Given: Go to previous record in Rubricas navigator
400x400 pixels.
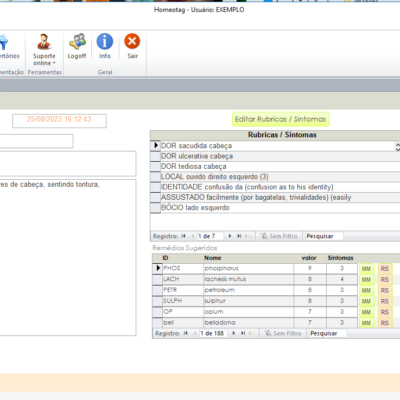Looking at the screenshot, I should point(192,236).
